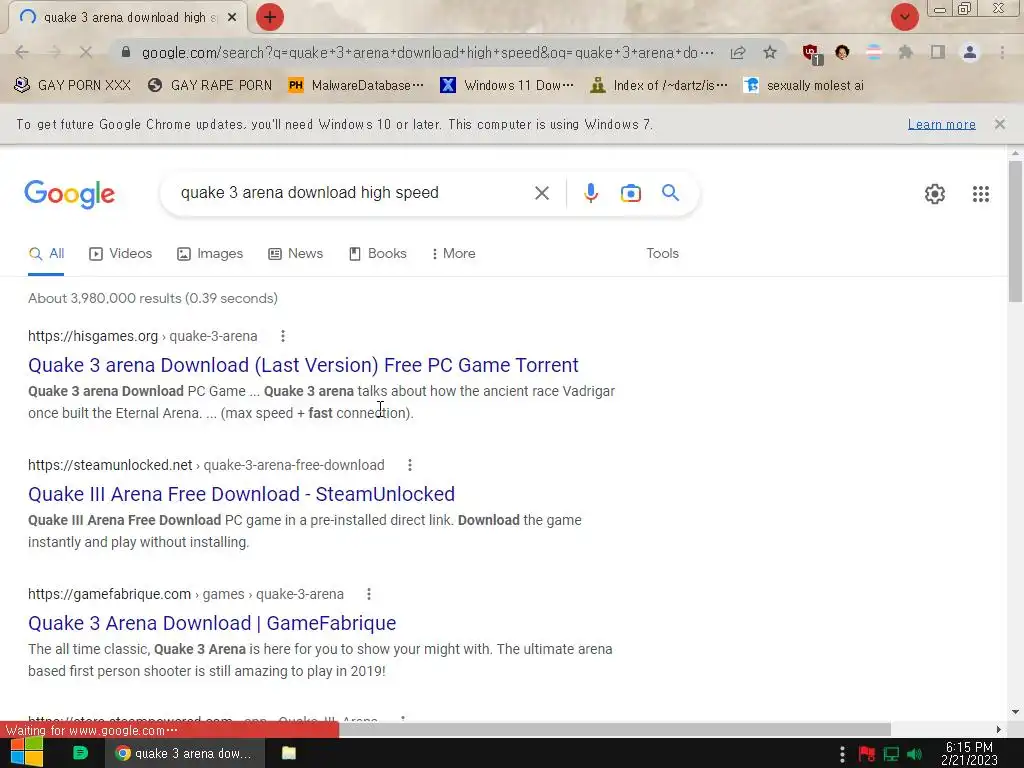Expand the More search categories menu
This screenshot has height=768, width=1024.
pyautogui.click(x=453, y=253)
